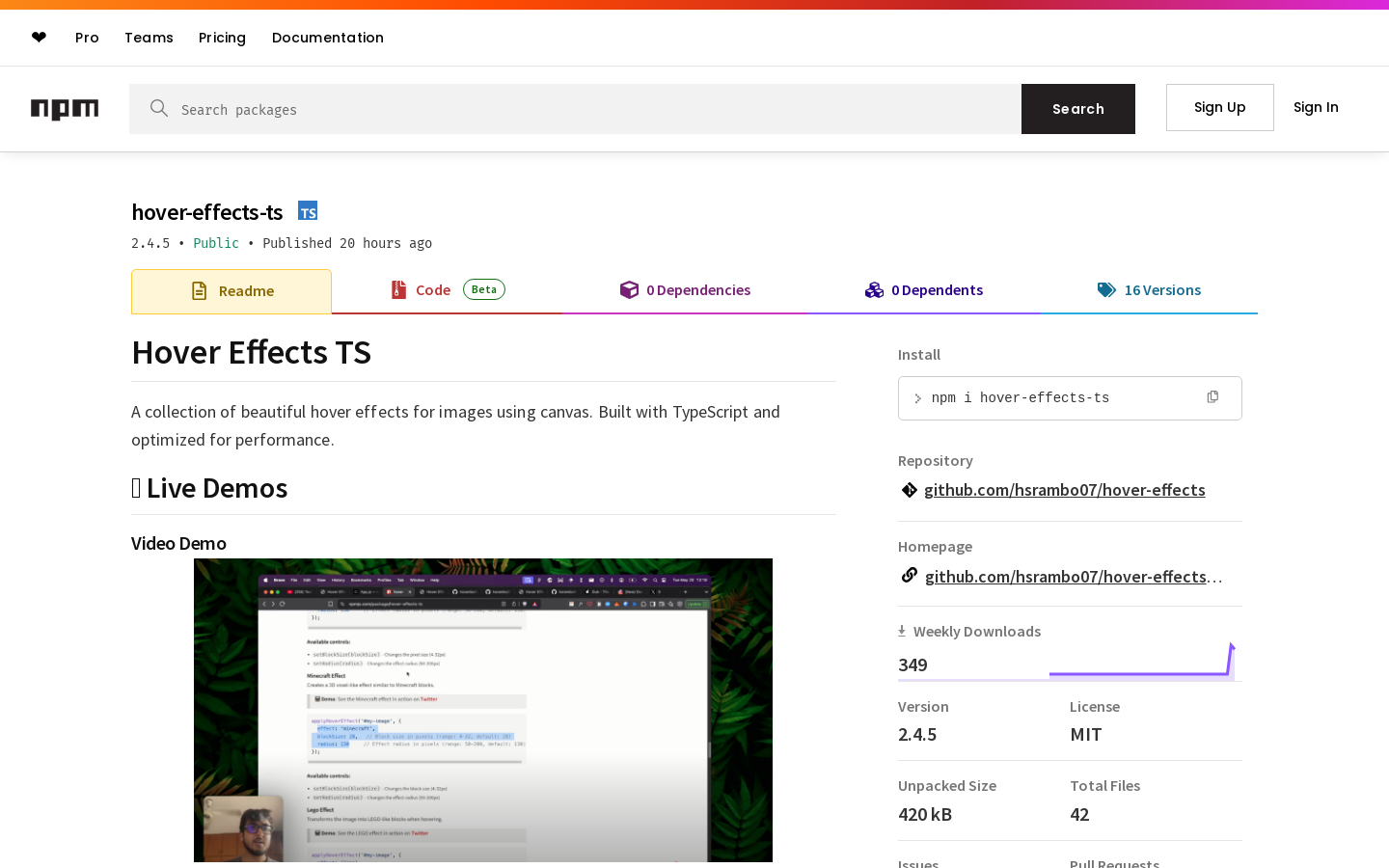1389x868 pixels.
Task: Select the 'npm i hover-effects-ts' command text
Action: point(1021,397)
